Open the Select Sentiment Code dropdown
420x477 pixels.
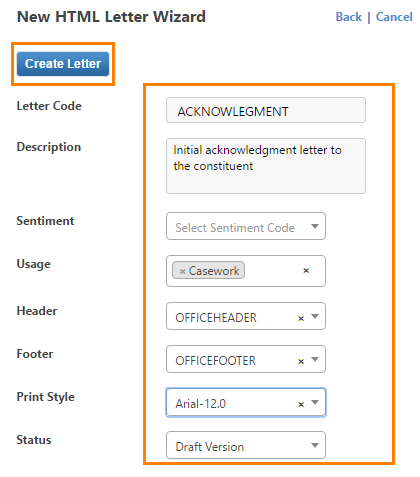coord(246,226)
